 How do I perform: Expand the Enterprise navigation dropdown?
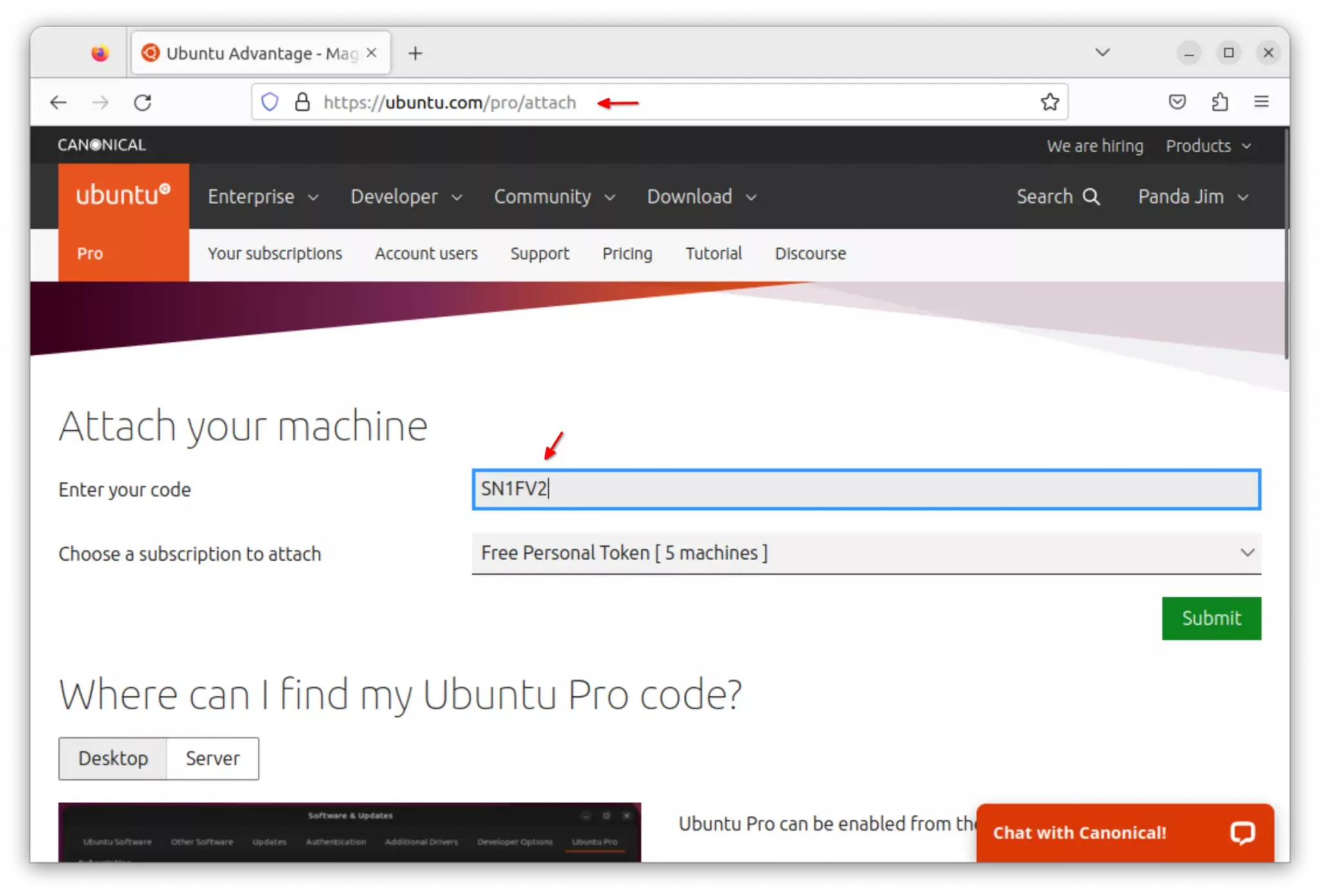pyautogui.click(x=263, y=197)
